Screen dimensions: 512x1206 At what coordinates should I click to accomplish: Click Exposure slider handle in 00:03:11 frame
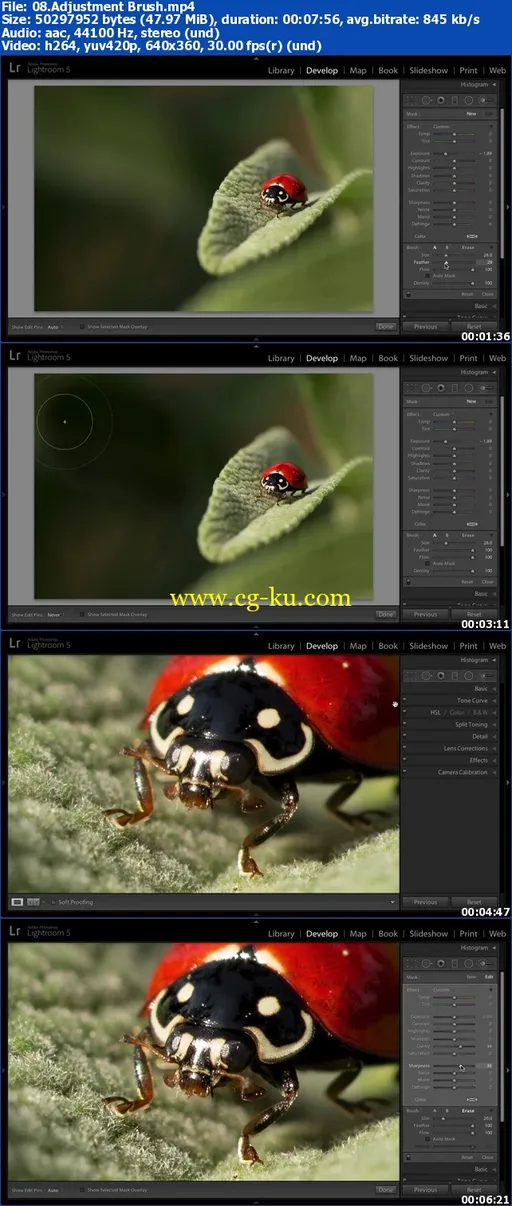(446, 442)
